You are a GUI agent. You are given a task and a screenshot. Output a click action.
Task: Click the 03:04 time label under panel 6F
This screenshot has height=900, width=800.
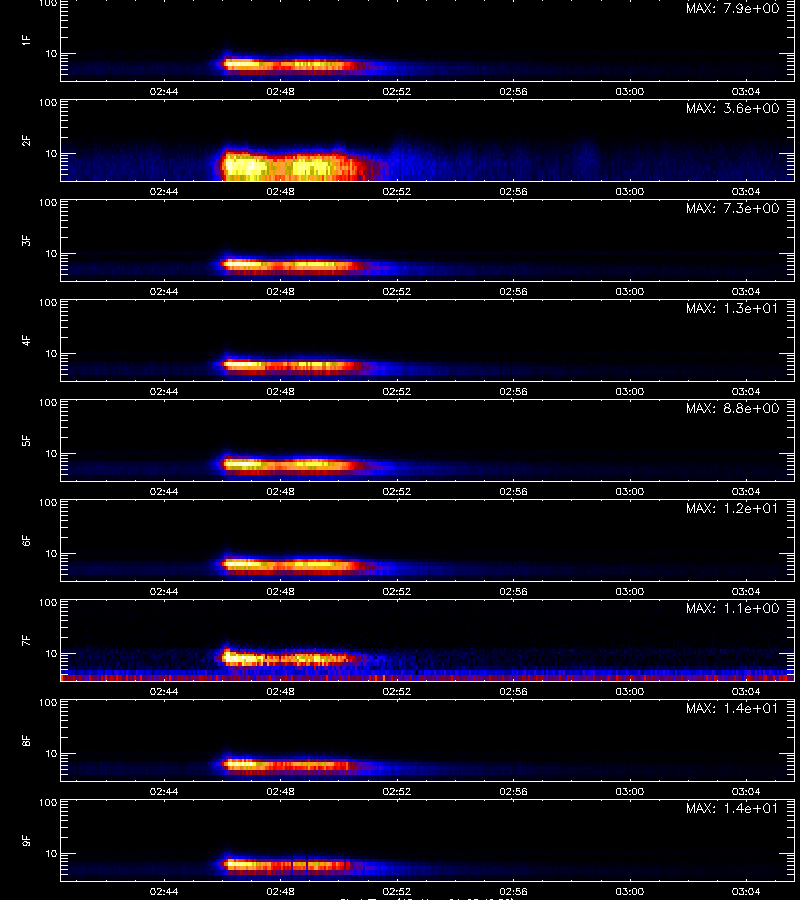click(745, 591)
